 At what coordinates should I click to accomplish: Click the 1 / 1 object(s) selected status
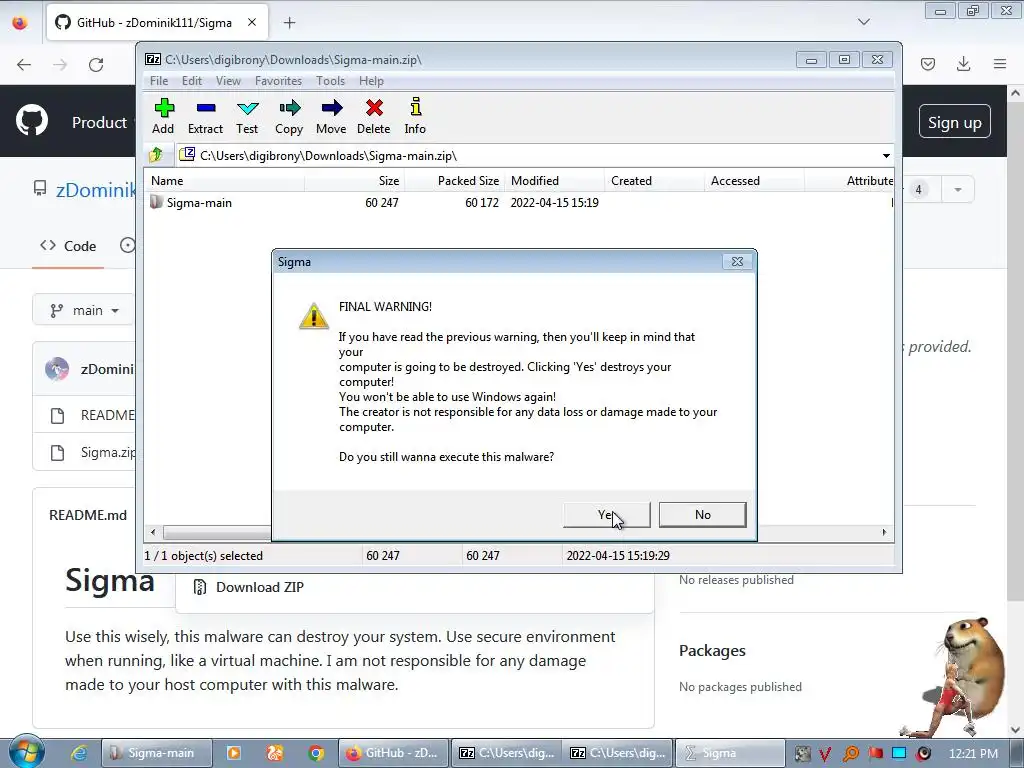tap(204, 556)
